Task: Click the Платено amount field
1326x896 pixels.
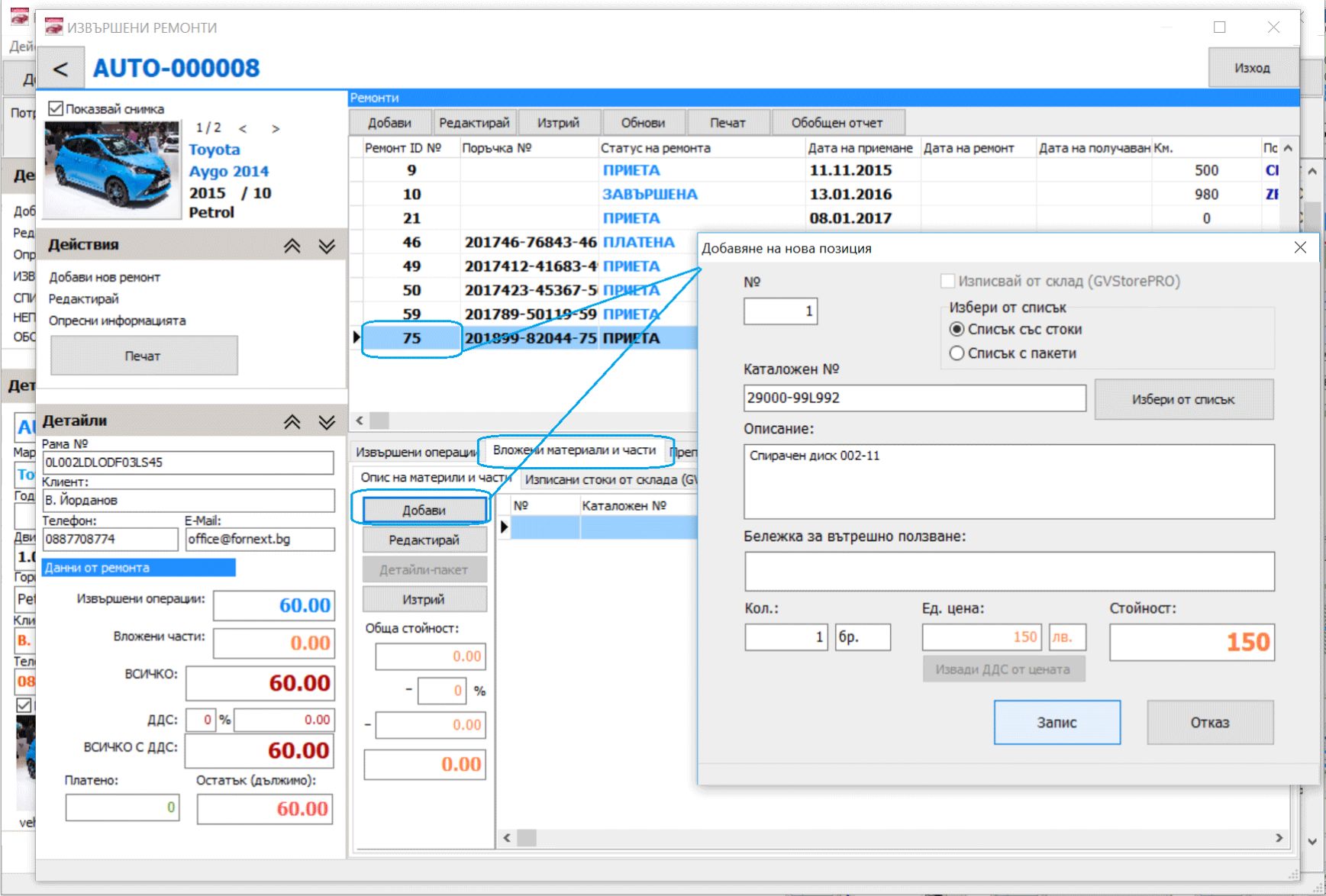Action: tap(122, 807)
